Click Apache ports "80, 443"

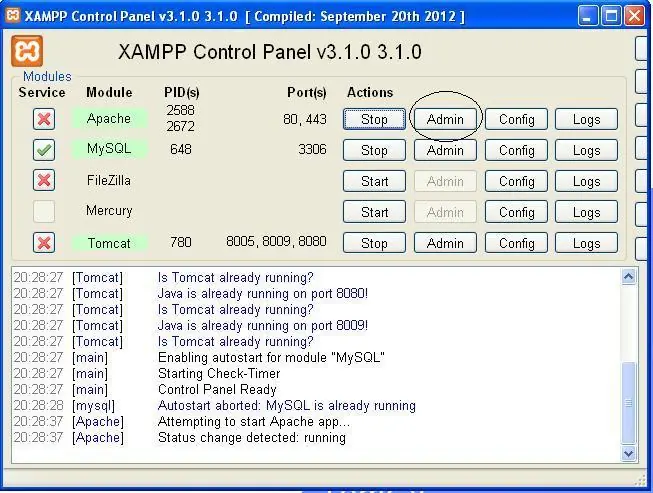[x=305, y=120]
